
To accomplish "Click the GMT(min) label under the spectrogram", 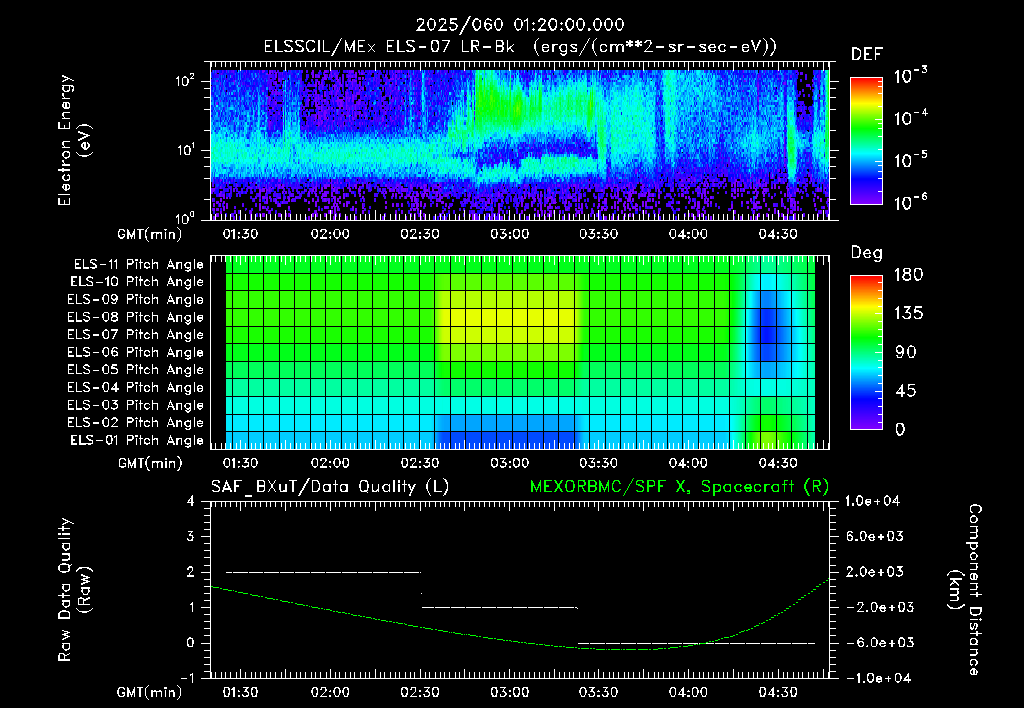I will [x=150, y=234].
